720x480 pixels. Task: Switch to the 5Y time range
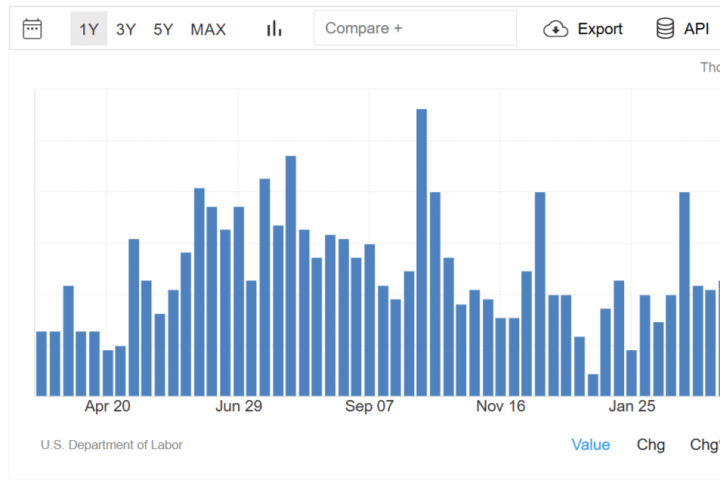click(x=163, y=29)
